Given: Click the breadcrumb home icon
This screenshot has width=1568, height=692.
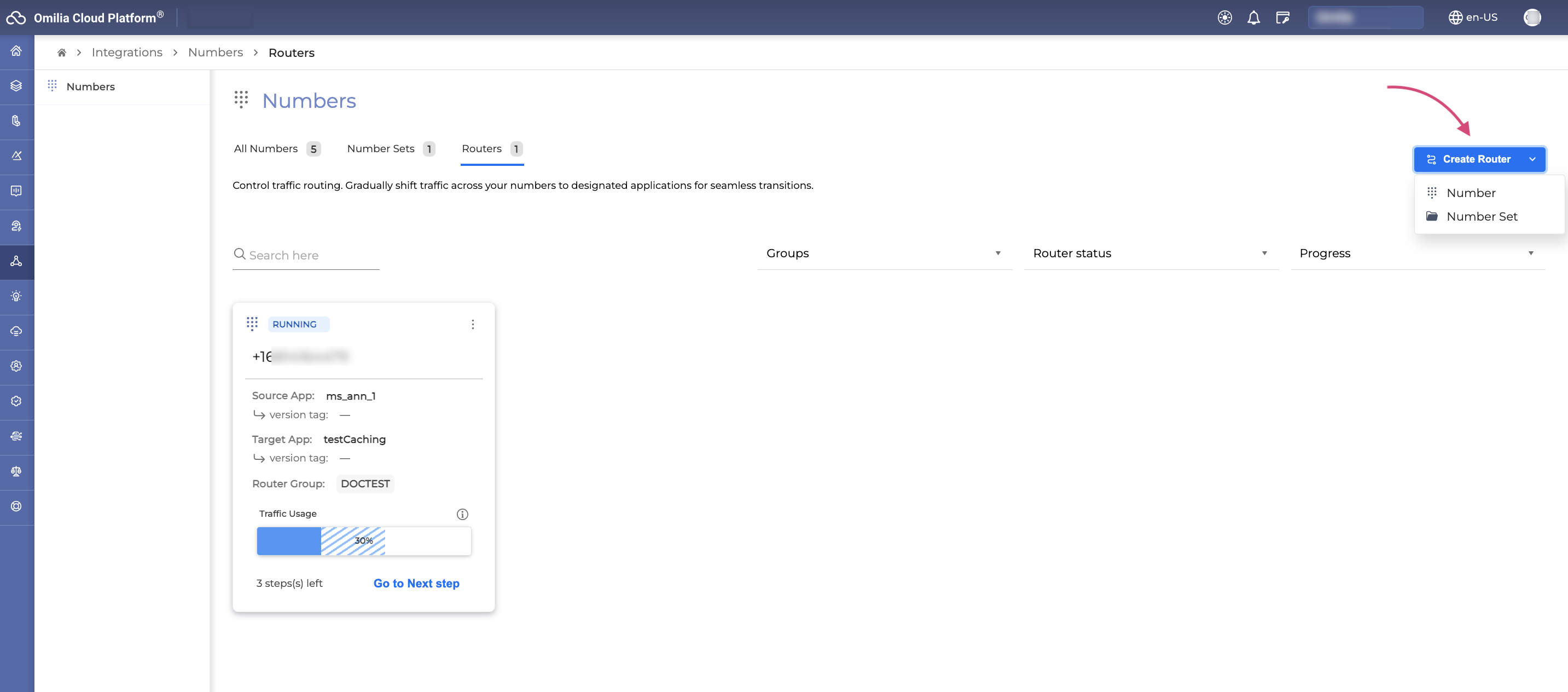Looking at the screenshot, I should pyautogui.click(x=61, y=53).
